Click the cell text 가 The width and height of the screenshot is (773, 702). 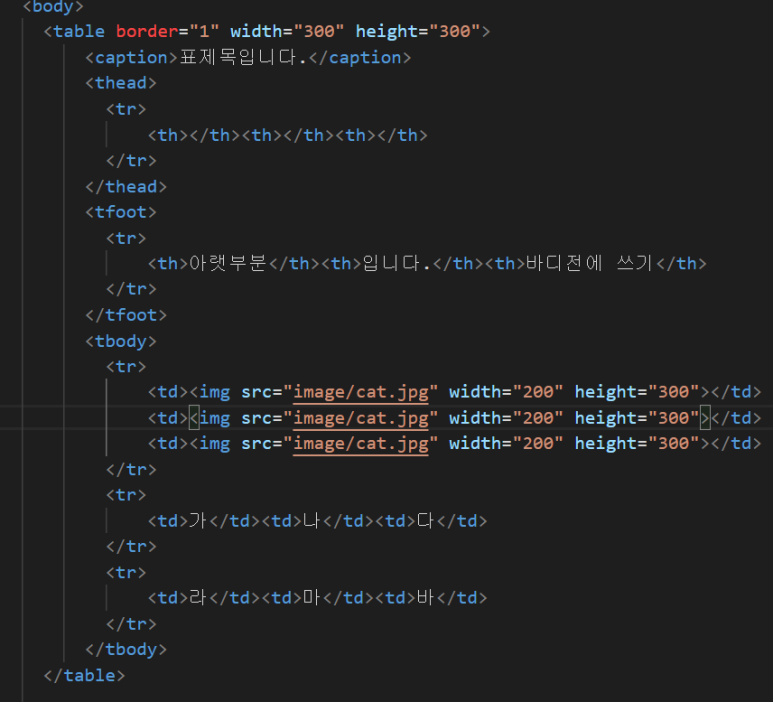tap(198, 521)
